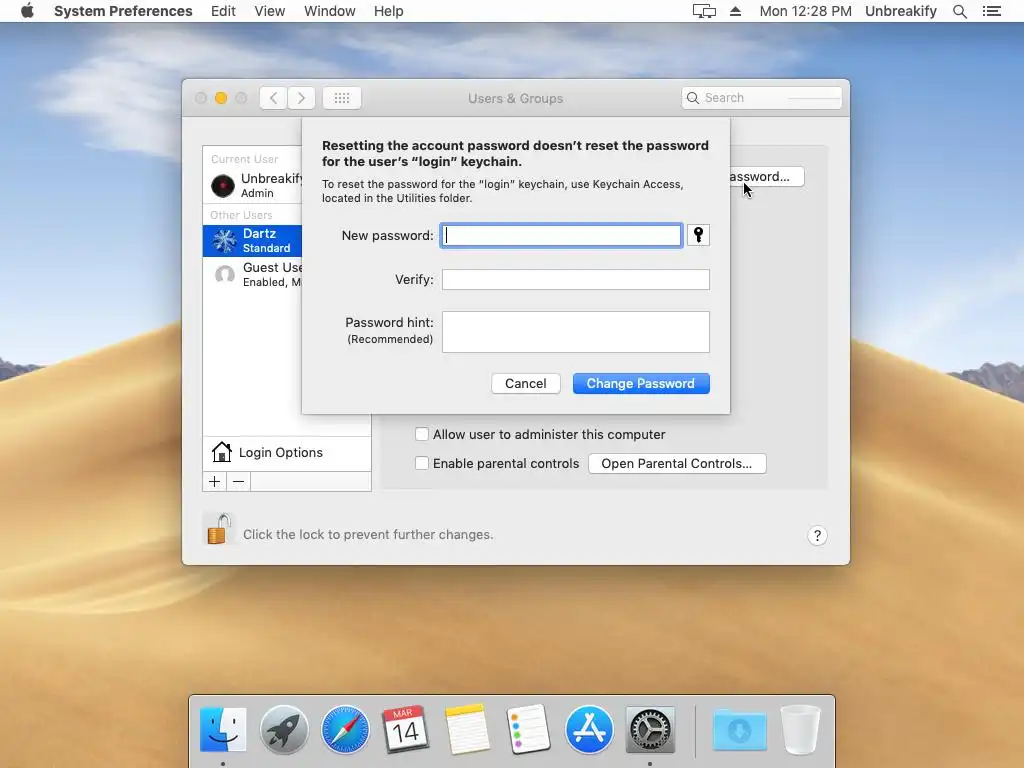Open Notes icon in Dock
This screenshot has width=1024, height=768.
coord(467,729)
